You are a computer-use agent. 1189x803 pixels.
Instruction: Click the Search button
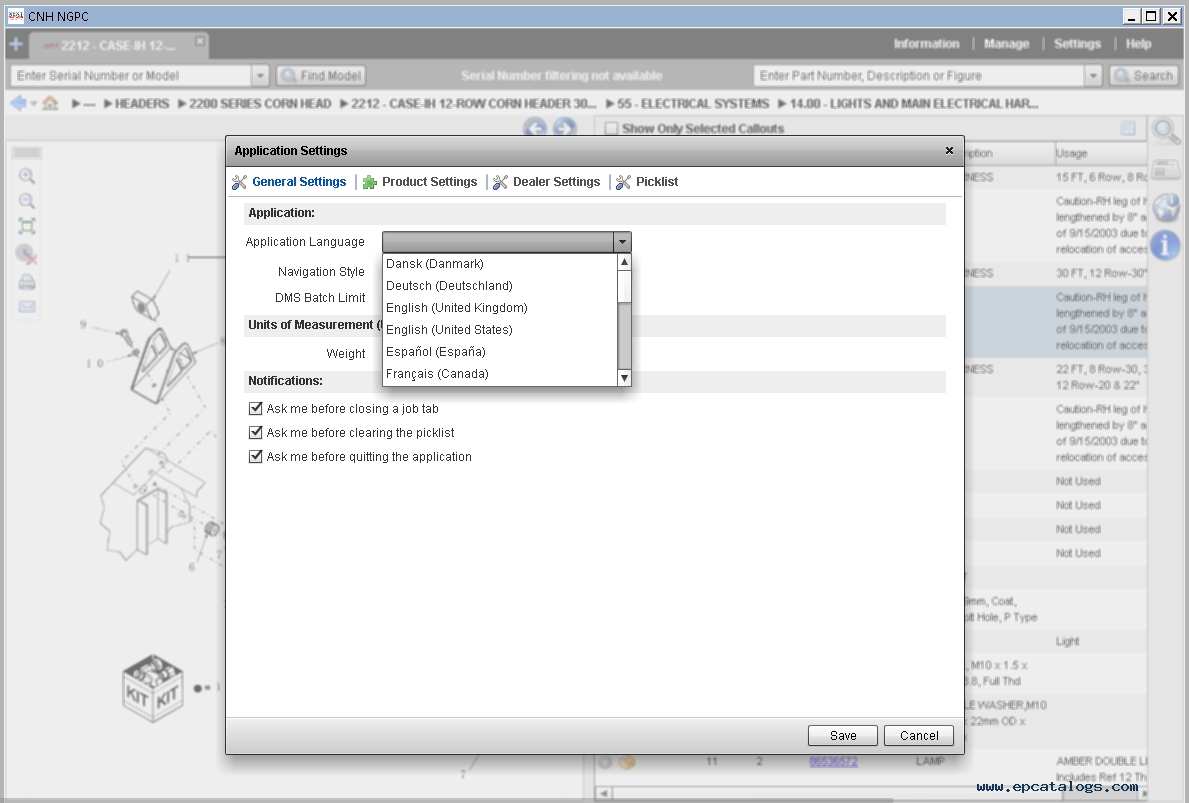tap(1144, 76)
